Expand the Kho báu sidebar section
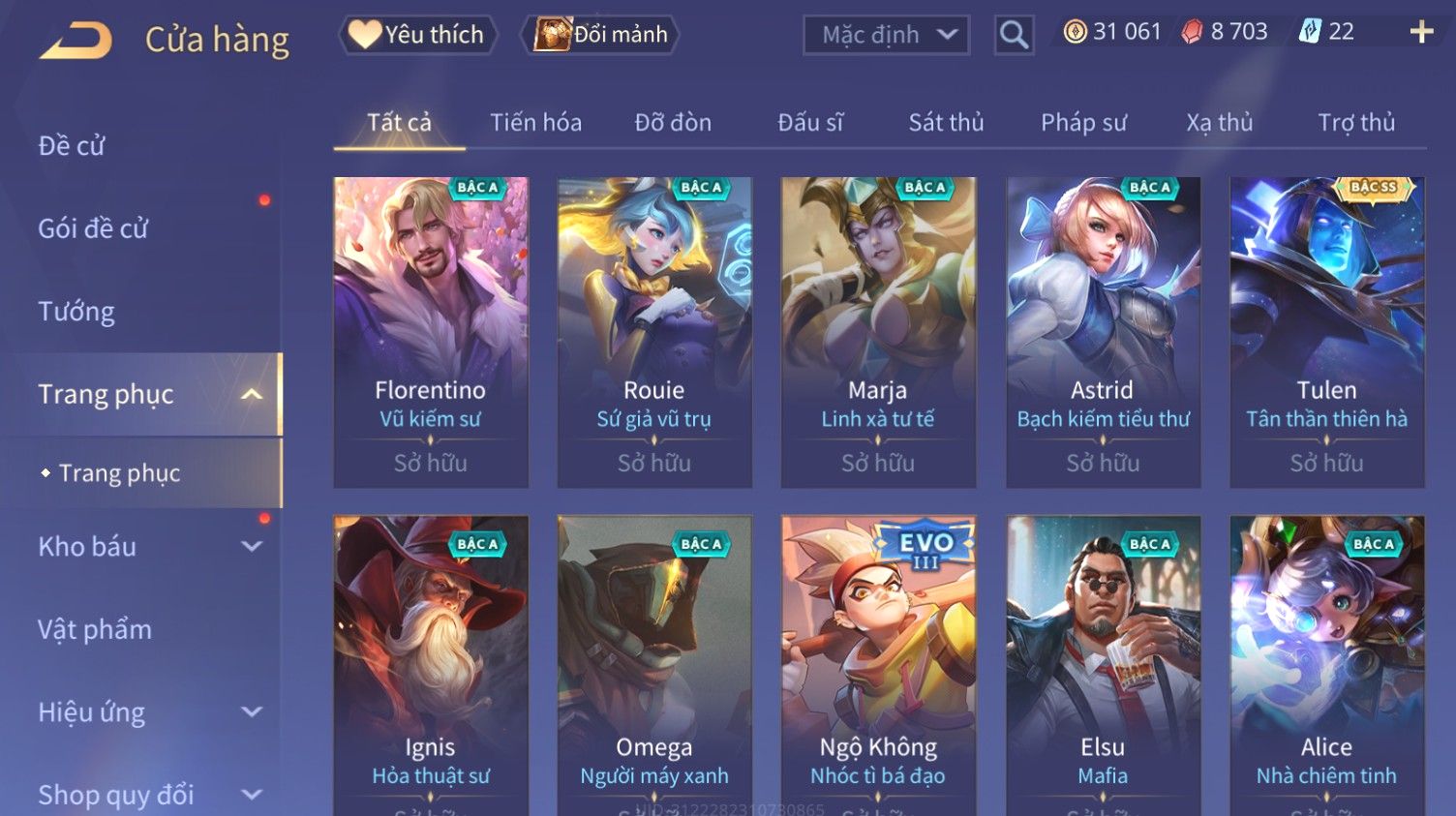 pyautogui.click(x=252, y=547)
